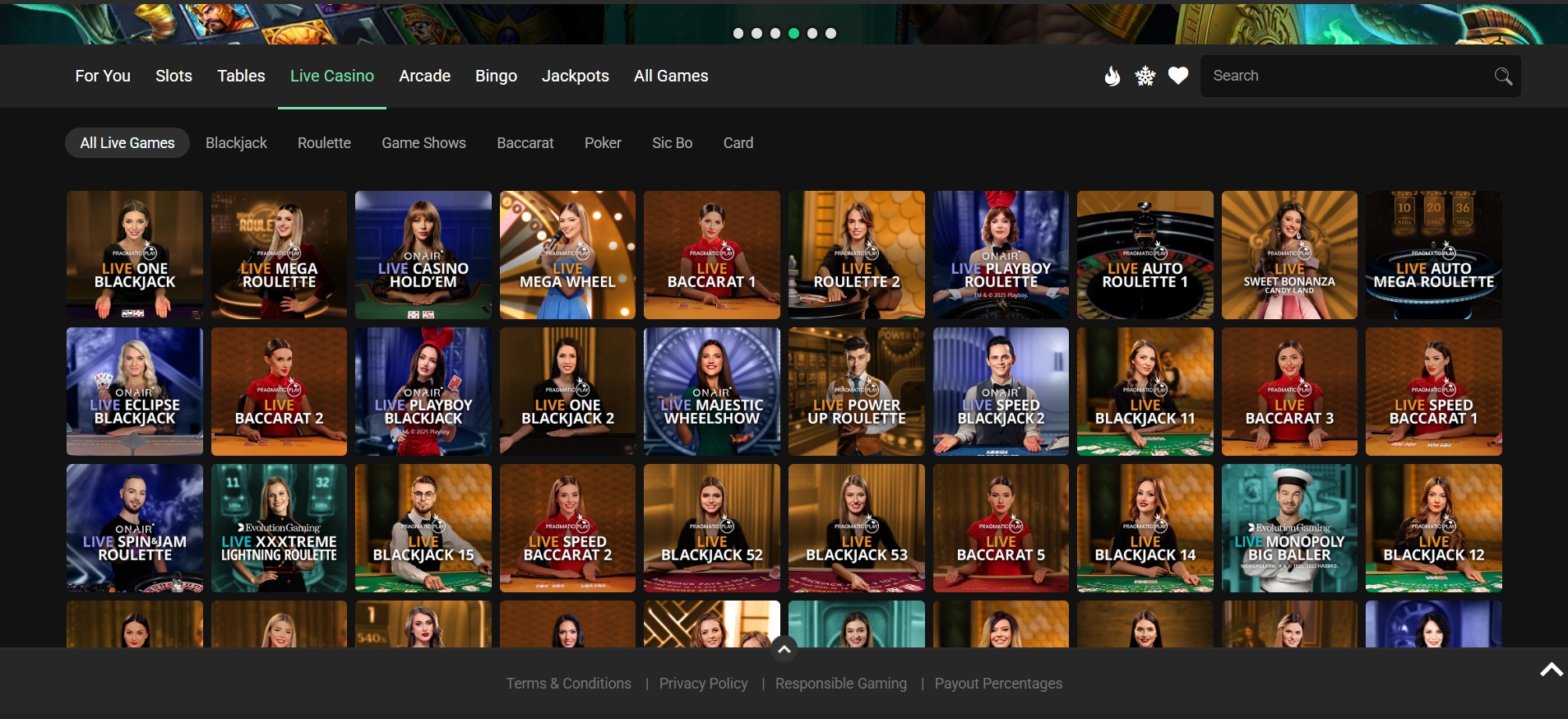Open Live Speed Baccarat 2 tile

[x=567, y=528]
